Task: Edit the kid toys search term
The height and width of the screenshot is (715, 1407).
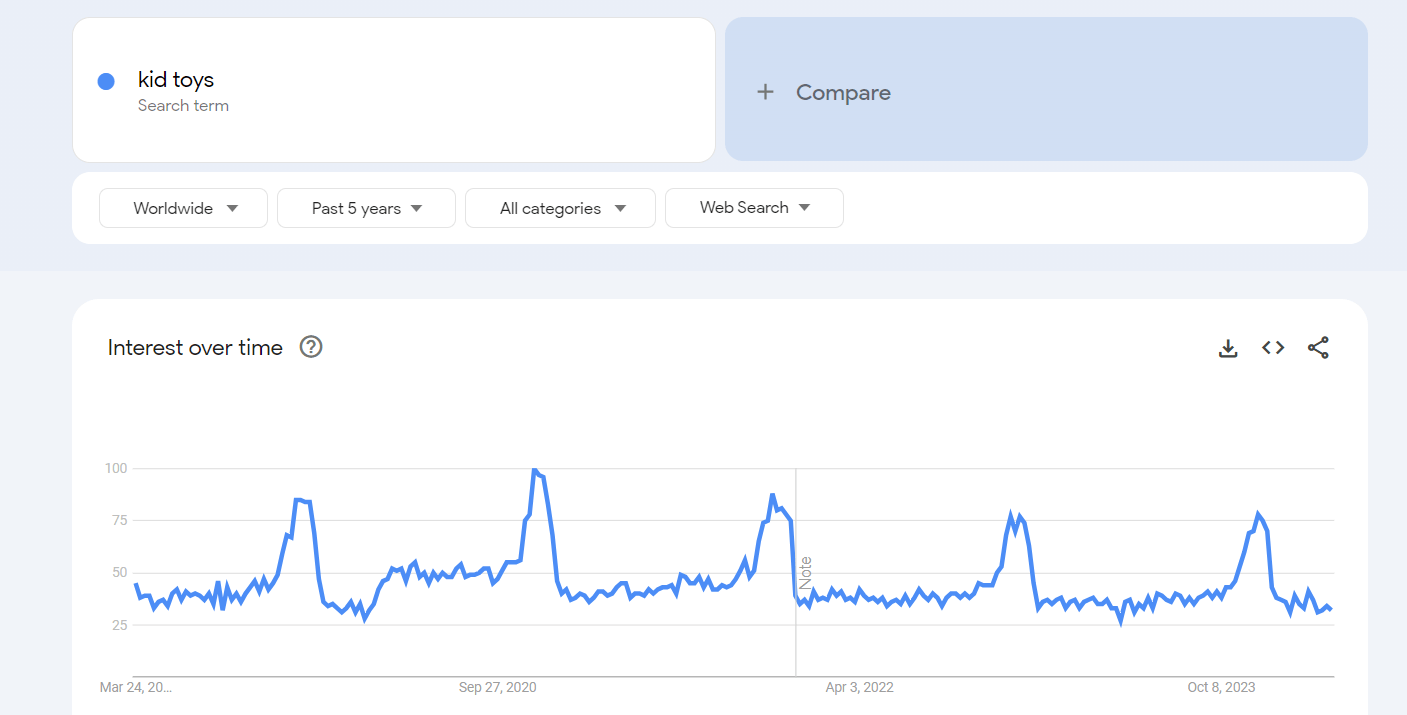Action: point(394,89)
